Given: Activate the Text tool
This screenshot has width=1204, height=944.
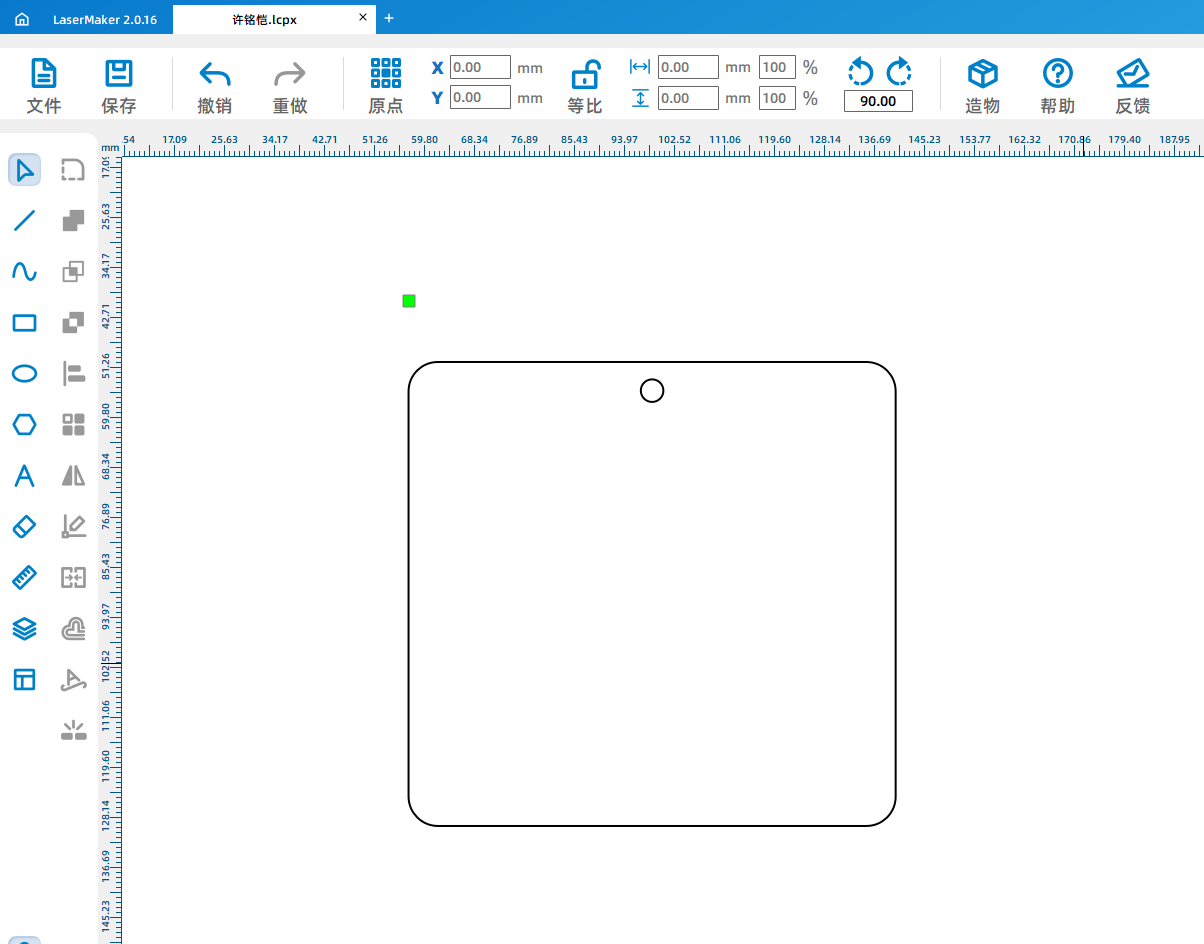Looking at the screenshot, I should pos(24,476).
